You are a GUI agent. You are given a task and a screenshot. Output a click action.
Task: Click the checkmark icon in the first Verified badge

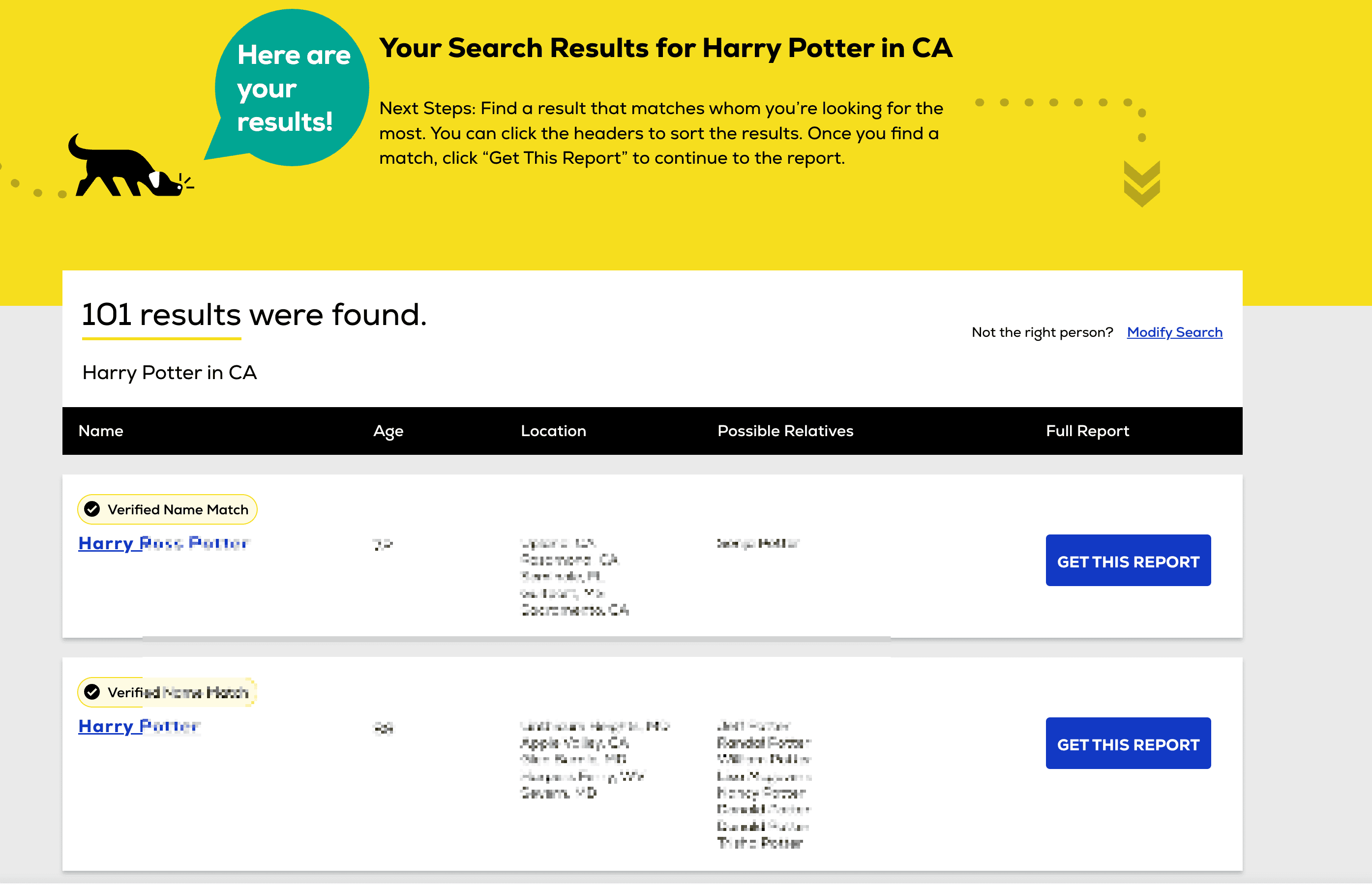coord(92,509)
